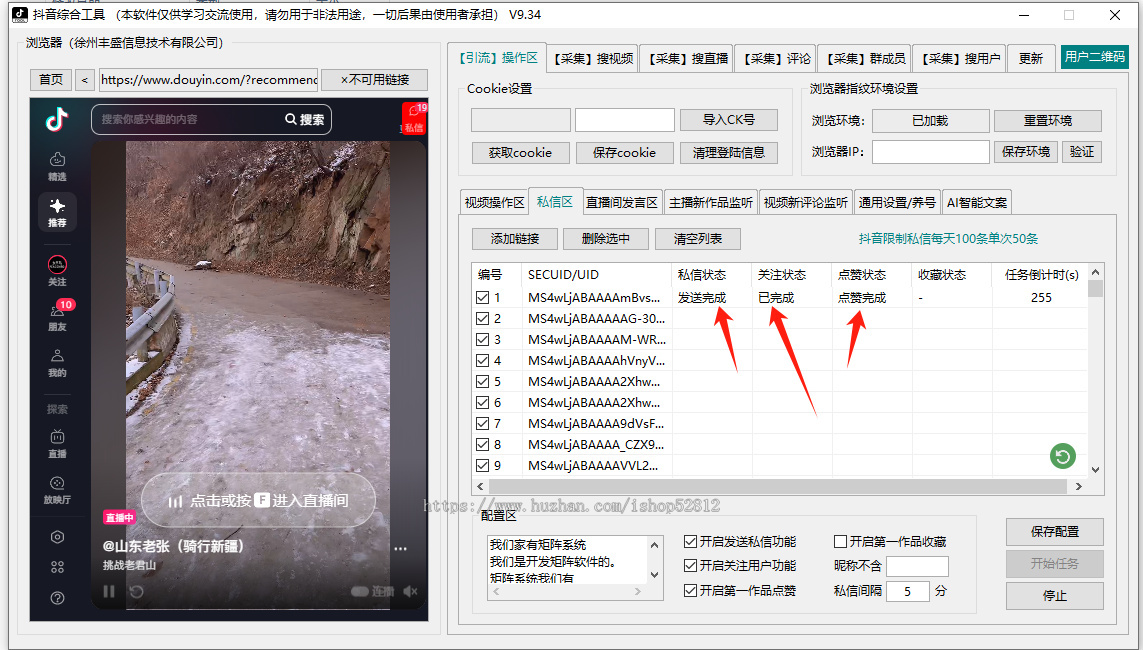Click the 搜索 magnifier button in Douyin
The width and height of the screenshot is (1143, 650).
click(305, 120)
